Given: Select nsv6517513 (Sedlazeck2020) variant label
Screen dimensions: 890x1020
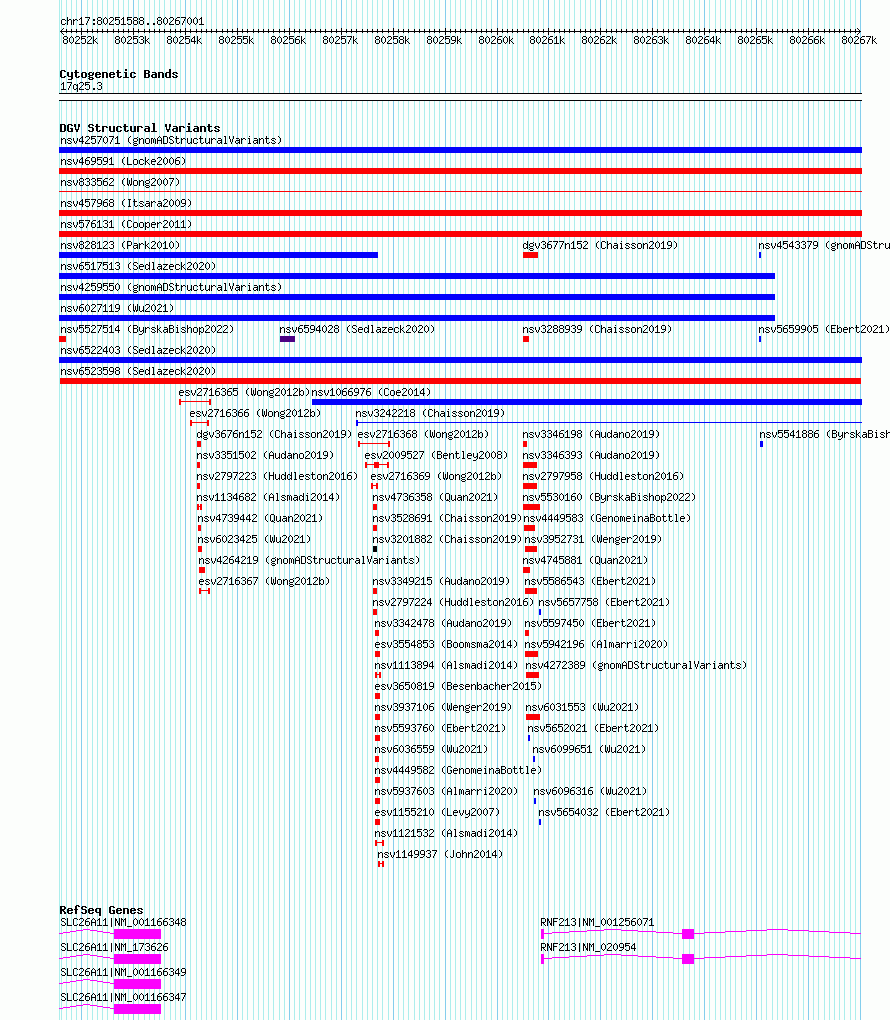Looking at the screenshot, I should 137,266.
